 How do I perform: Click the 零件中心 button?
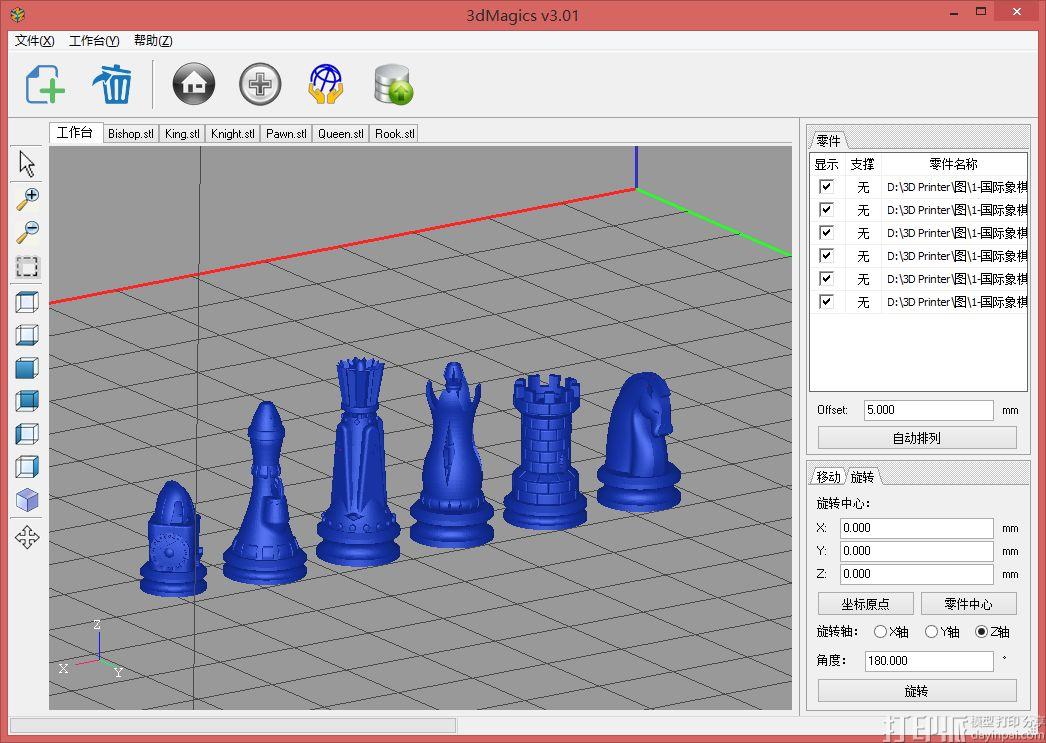click(969, 604)
